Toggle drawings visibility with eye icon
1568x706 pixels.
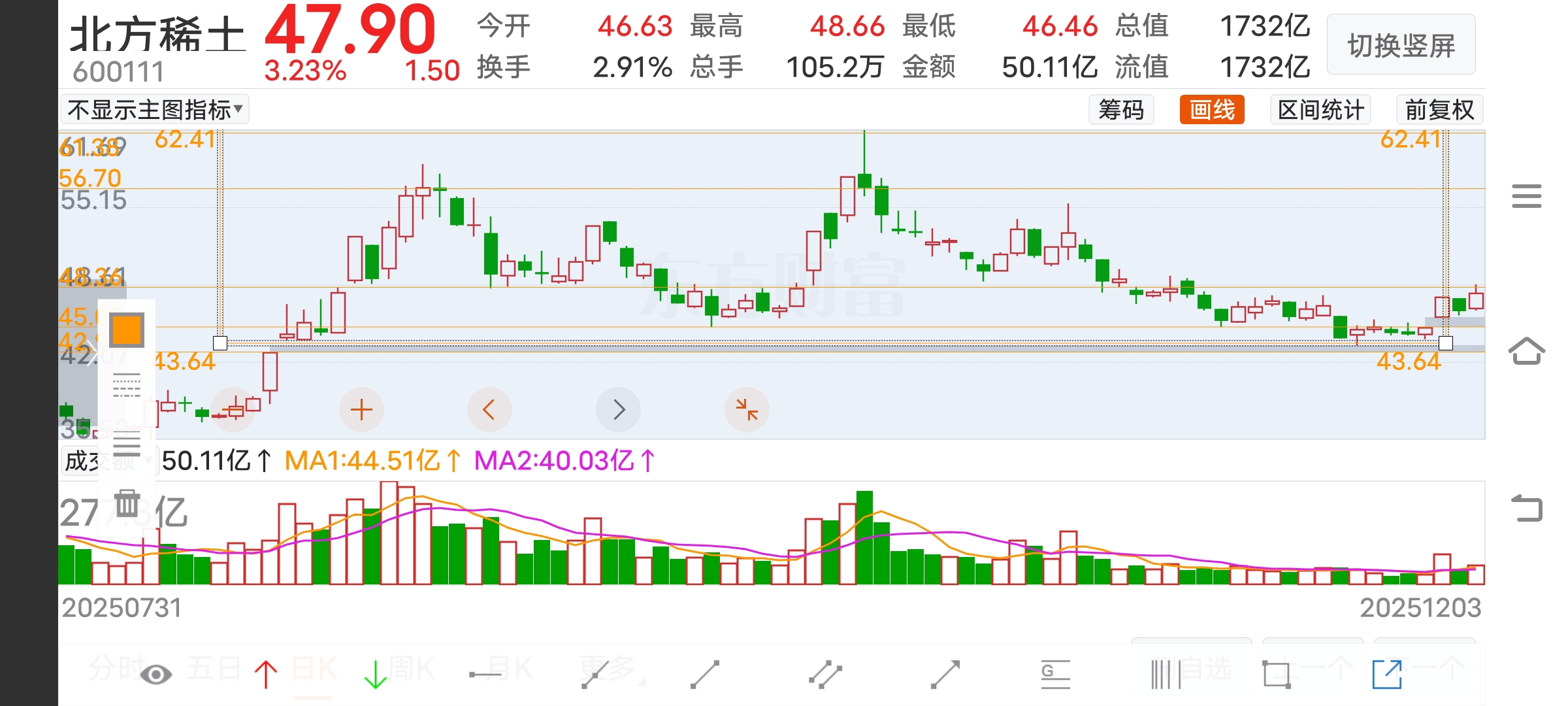156,674
